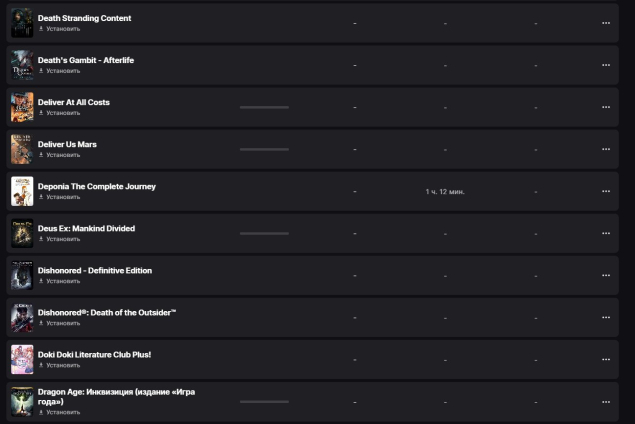
Task: Open Deus Ex: Mankind Divided title
Action: point(86,228)
